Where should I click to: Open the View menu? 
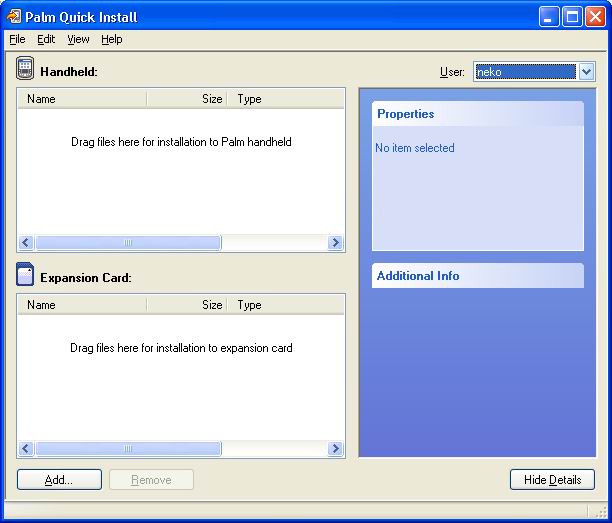pyautogui.click(x=78, y=39)
